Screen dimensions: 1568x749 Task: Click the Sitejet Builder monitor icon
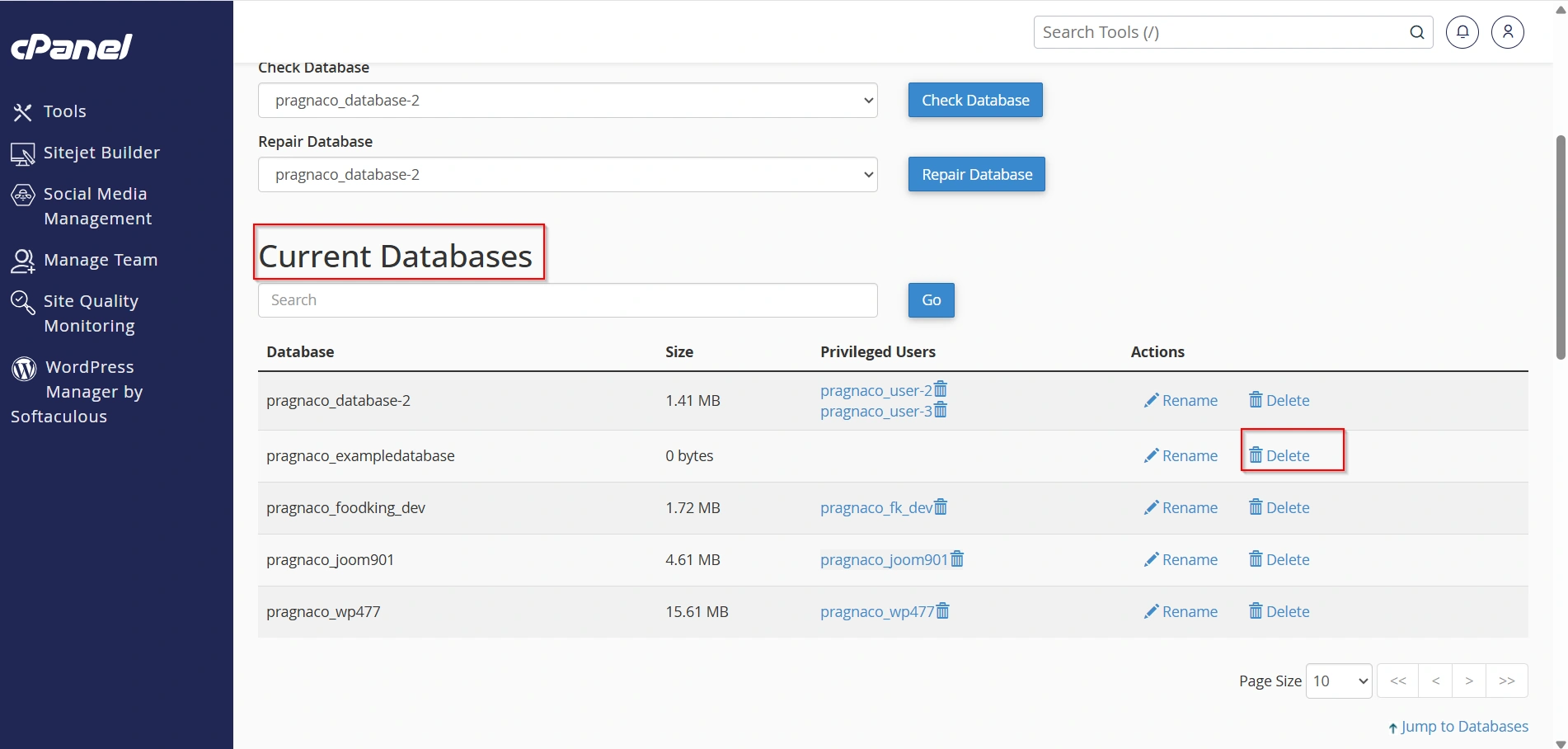22,153
